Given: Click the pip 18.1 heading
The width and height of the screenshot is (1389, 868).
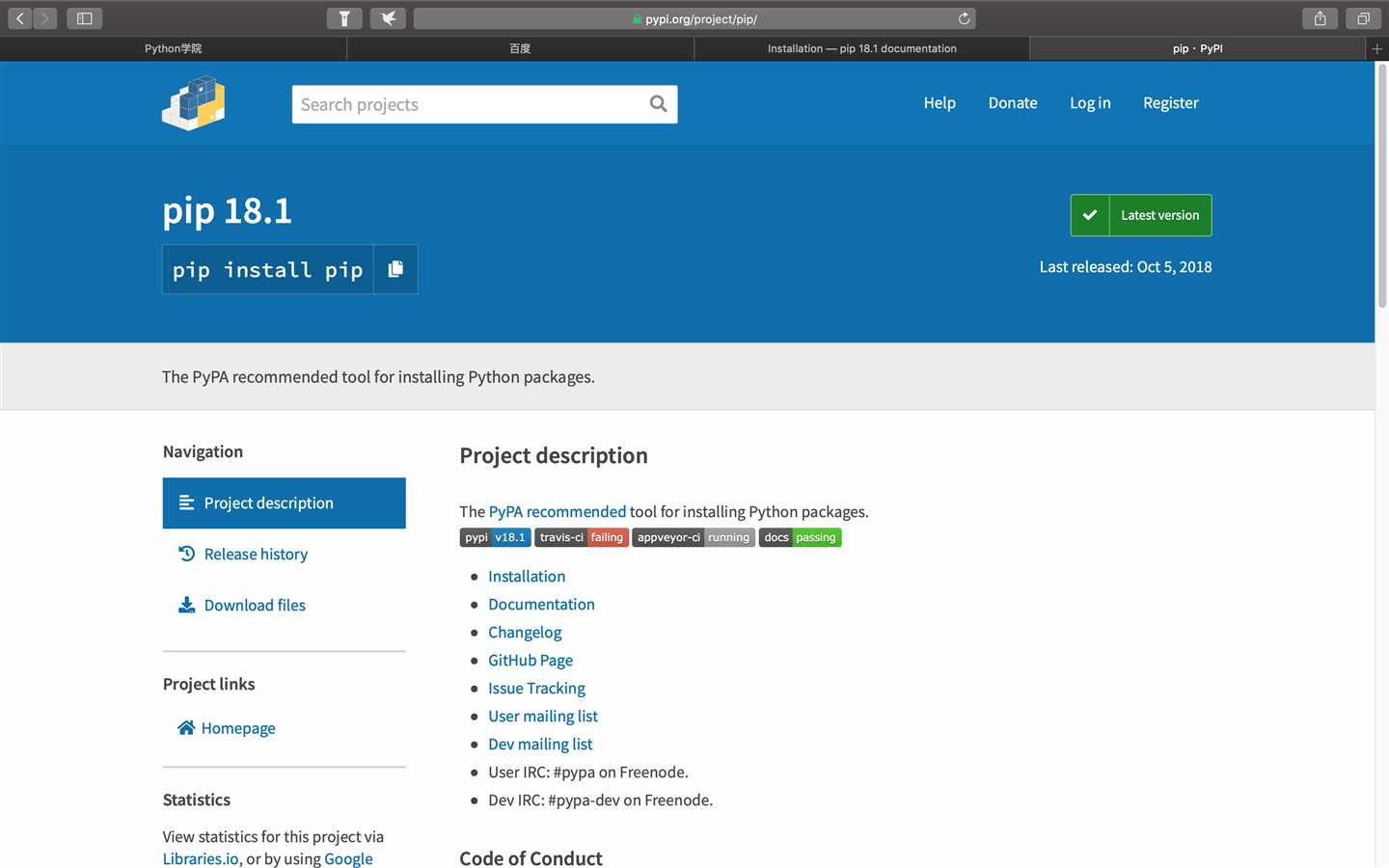Looking at the screenshot, I should click(x=228, y=210).
